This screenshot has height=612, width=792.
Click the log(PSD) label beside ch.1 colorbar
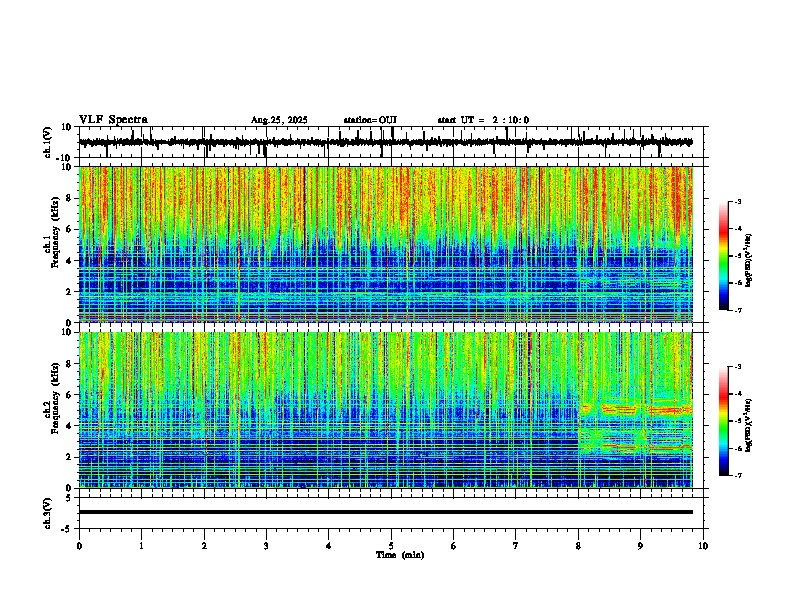[748, 261]
